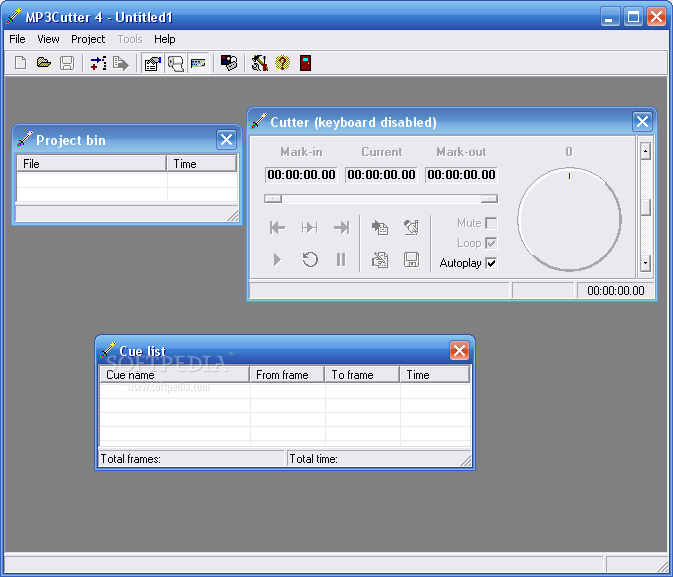Image resolution: width=673 pixels, height=577 pixels.
Task: Open the View menu
Action: tap(48, 39)
